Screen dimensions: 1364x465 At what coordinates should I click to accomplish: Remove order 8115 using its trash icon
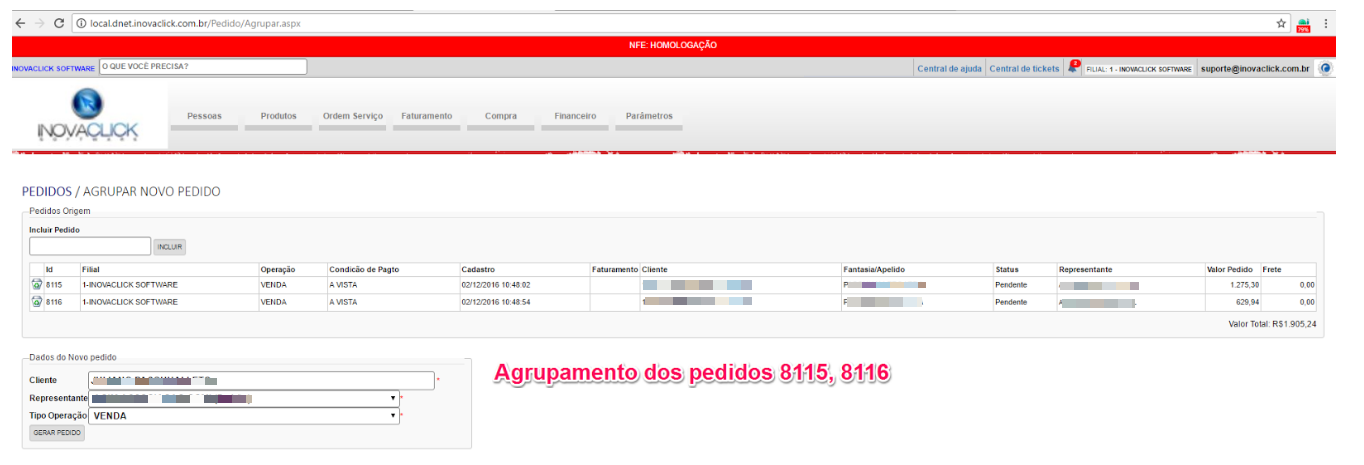coord(37,285)
